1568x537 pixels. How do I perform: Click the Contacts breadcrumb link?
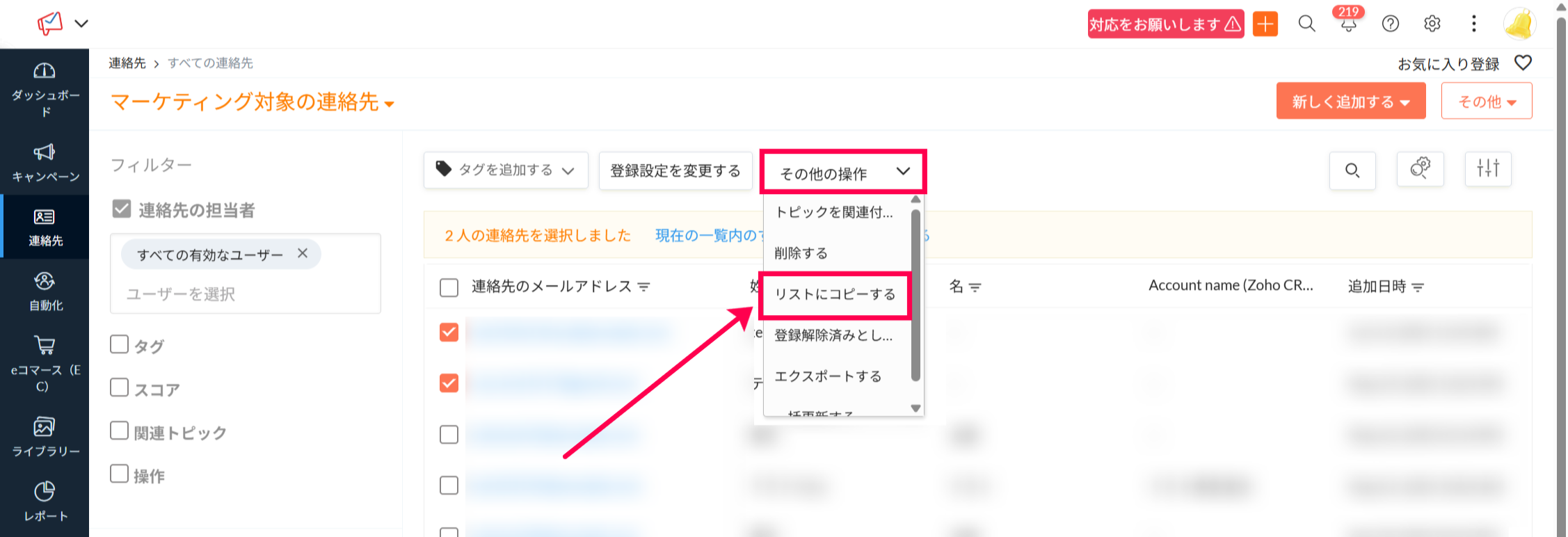click(x=127, y=63)
